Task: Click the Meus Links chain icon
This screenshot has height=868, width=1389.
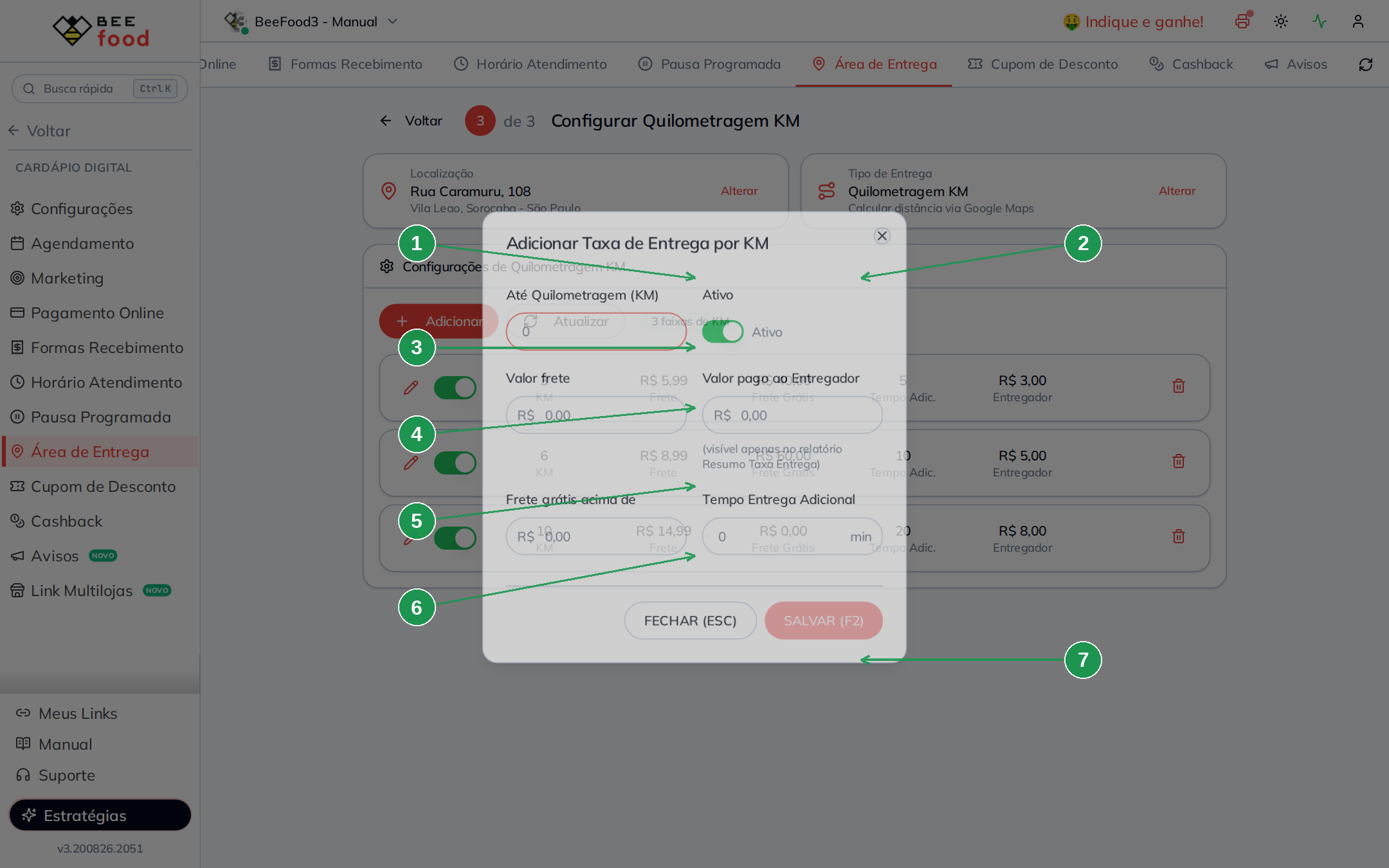Action: 23,713
